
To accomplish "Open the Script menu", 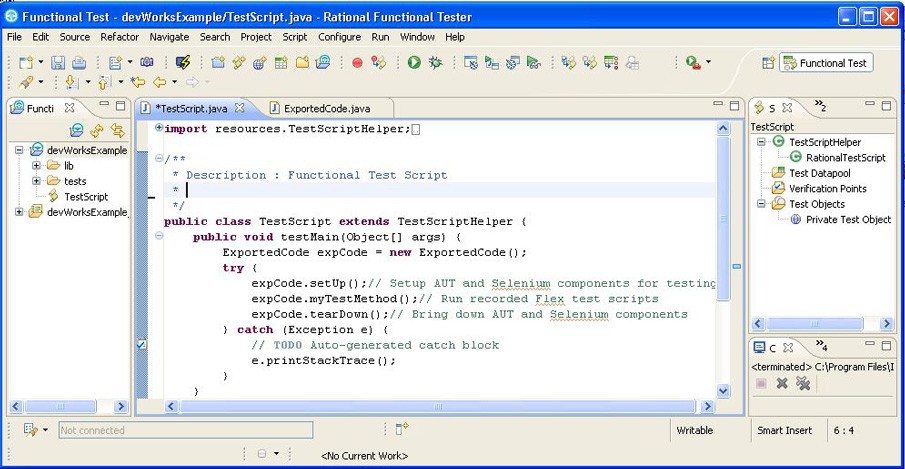I will tap(294, 37).
